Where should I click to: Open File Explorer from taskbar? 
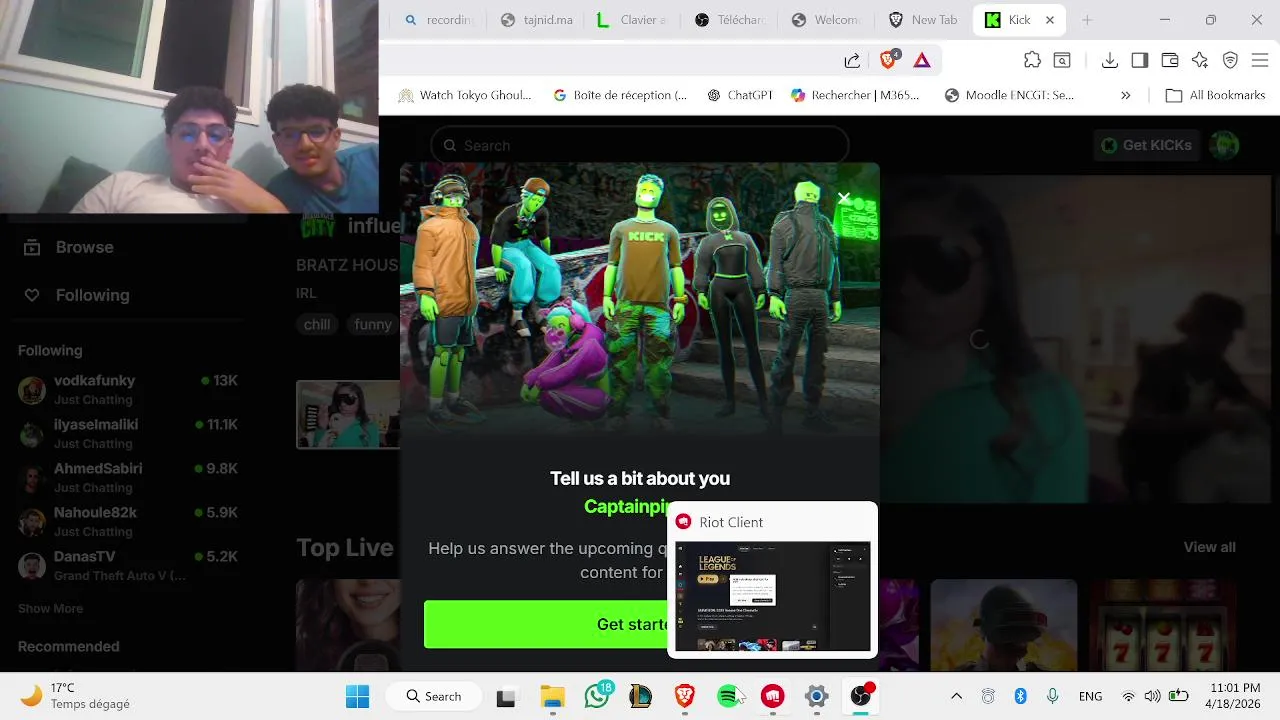coord(552,696)
